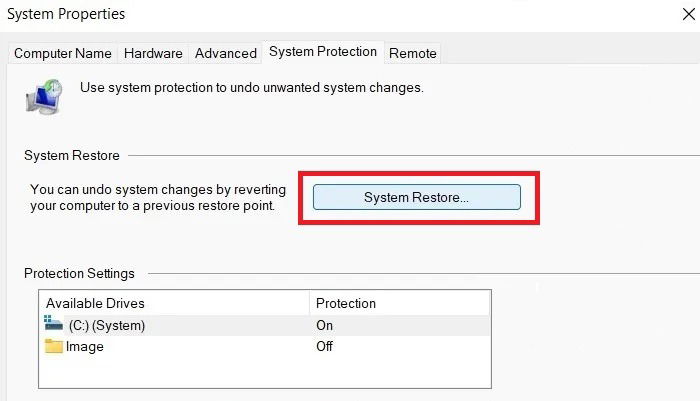Select the System Protection tab

(x=323, y=51)
